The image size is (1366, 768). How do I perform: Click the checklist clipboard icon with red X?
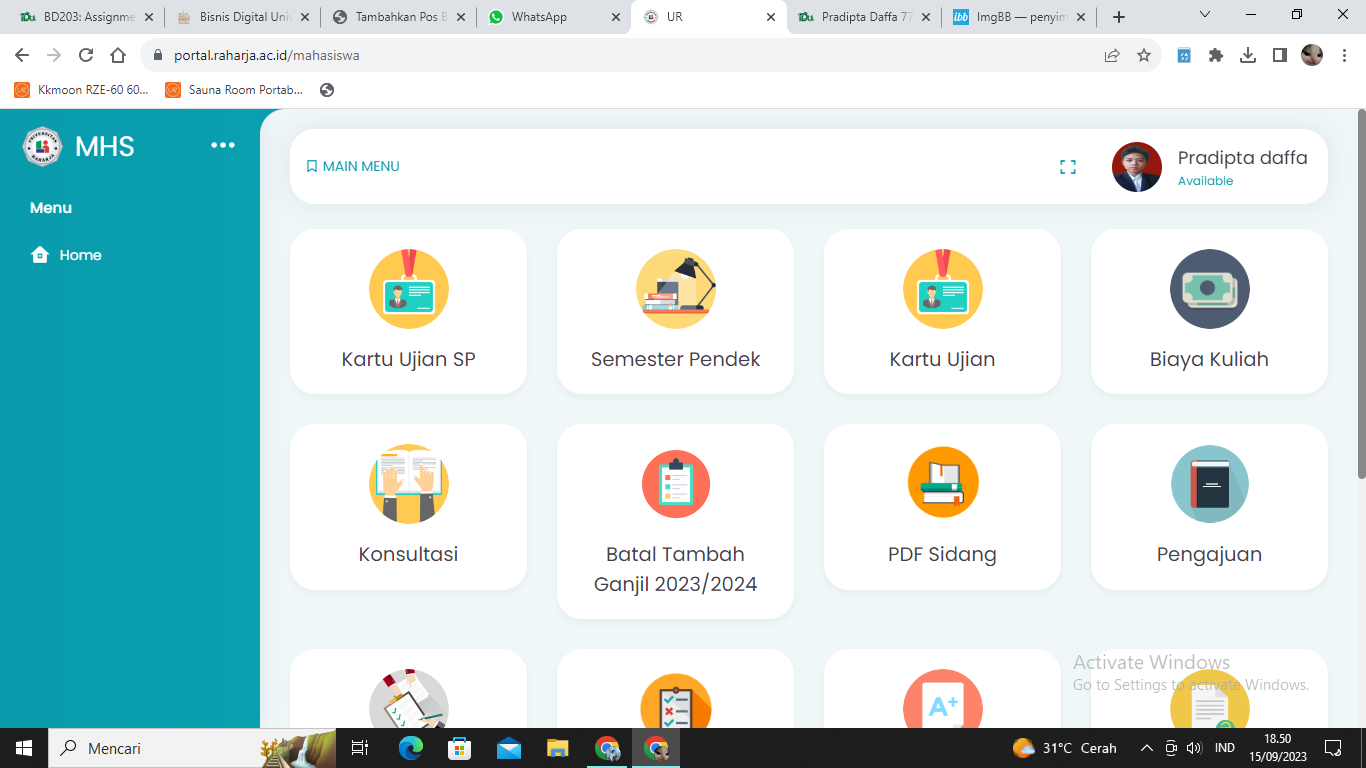[x=675, y=700]
